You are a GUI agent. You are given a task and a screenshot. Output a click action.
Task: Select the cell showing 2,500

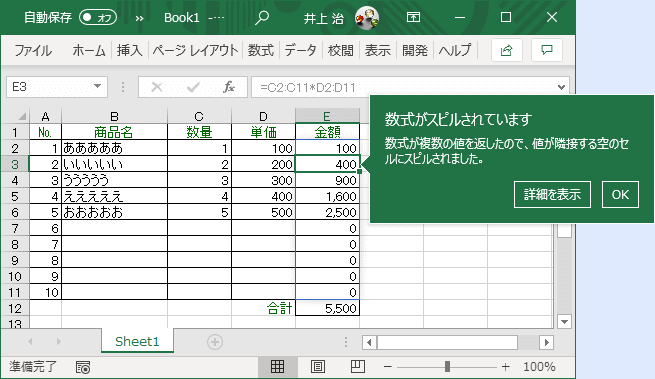(327, 212)
